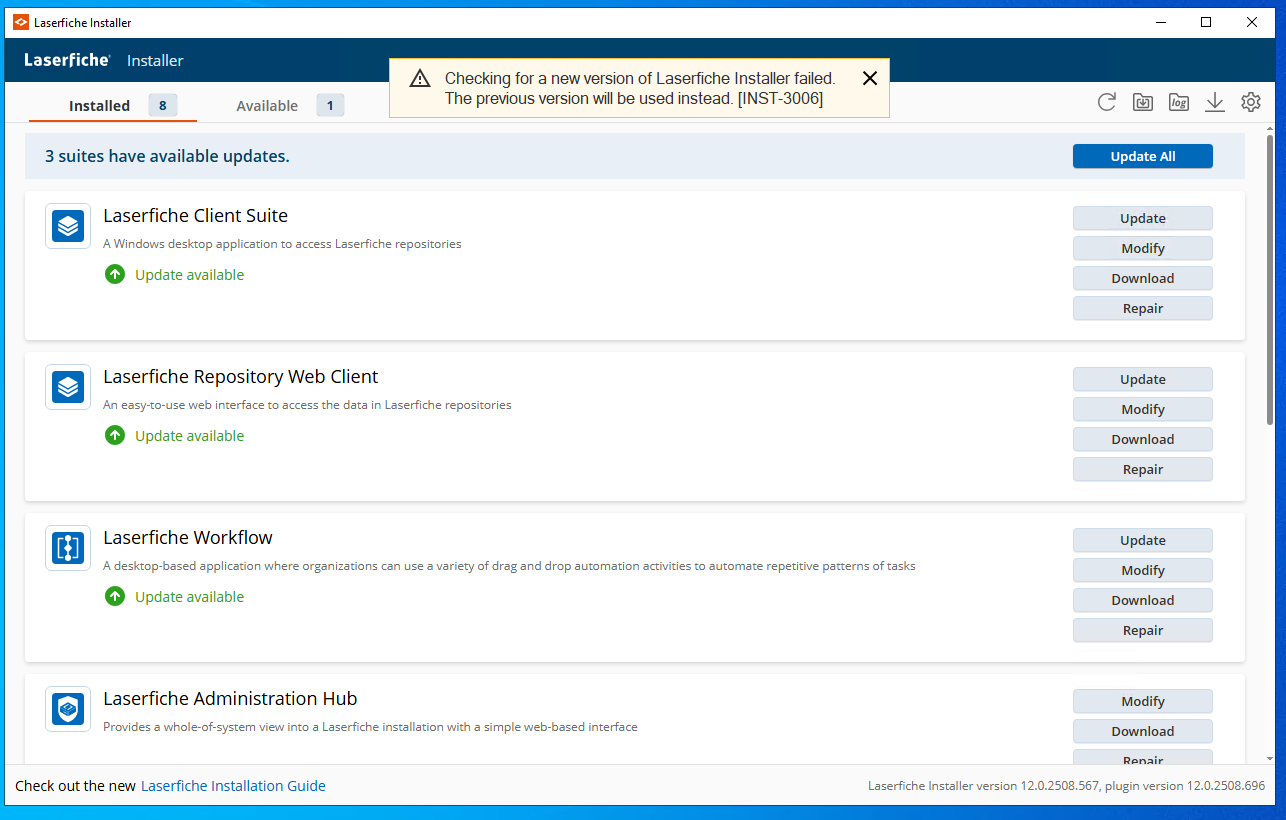The height and width of the screenshot is (820, 1286).
Task: Click the Laserfiche Client Suite title
Action: coord(195,215)
